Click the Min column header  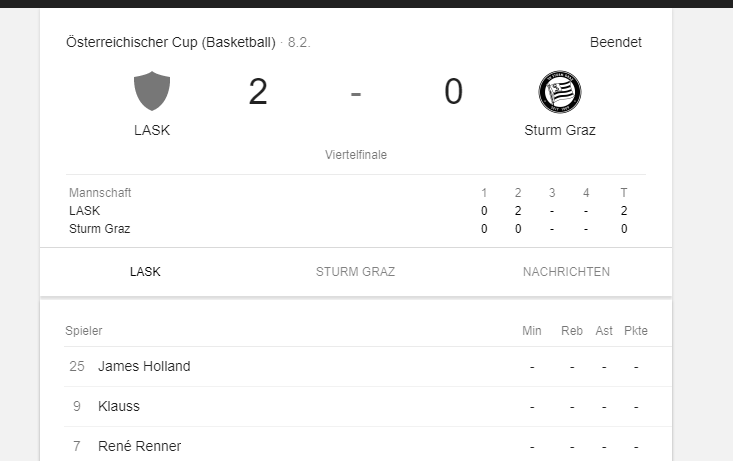coord(532,331)
